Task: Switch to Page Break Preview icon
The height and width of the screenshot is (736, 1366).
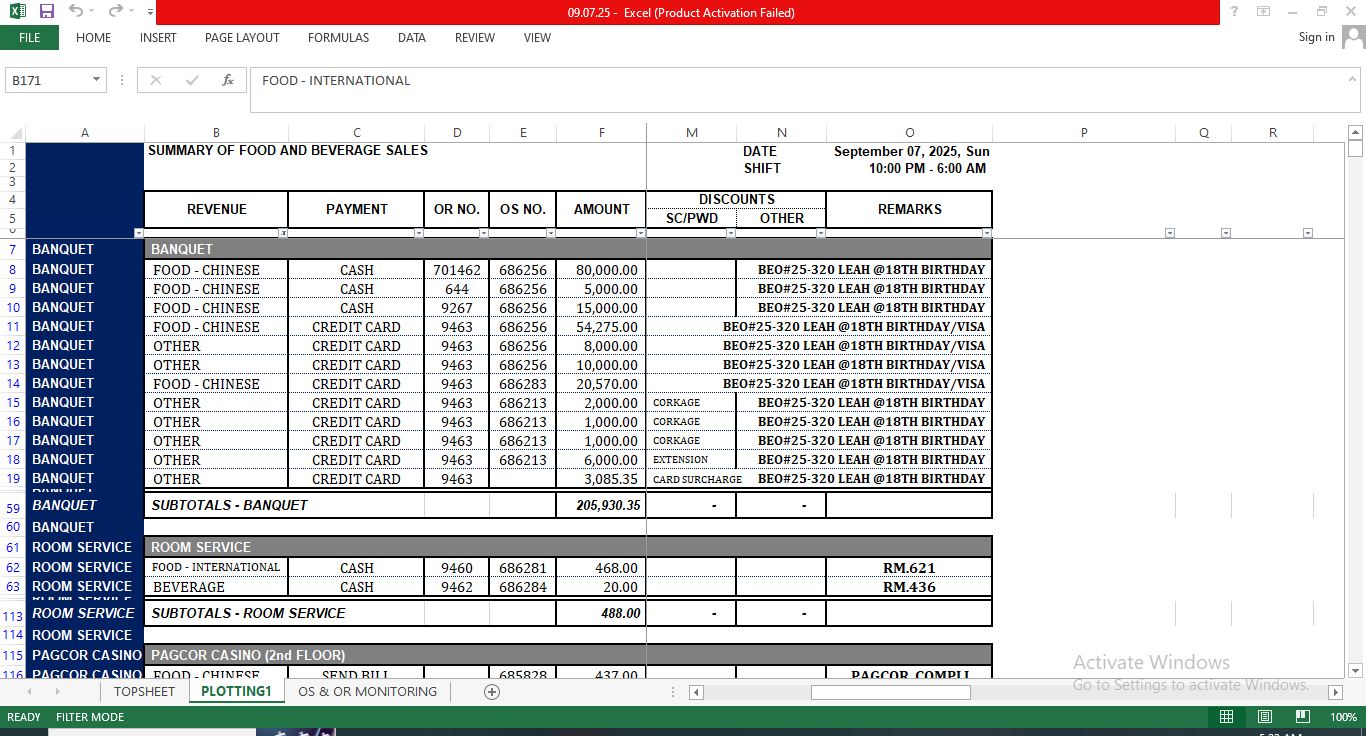Action: [1302, 717]
